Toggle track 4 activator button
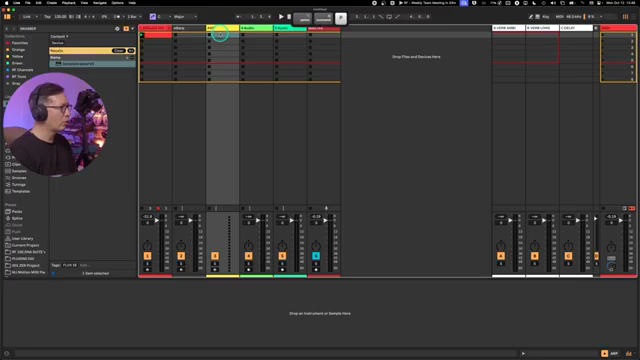This screenshot has height=360, width=640. pos(249,256)
